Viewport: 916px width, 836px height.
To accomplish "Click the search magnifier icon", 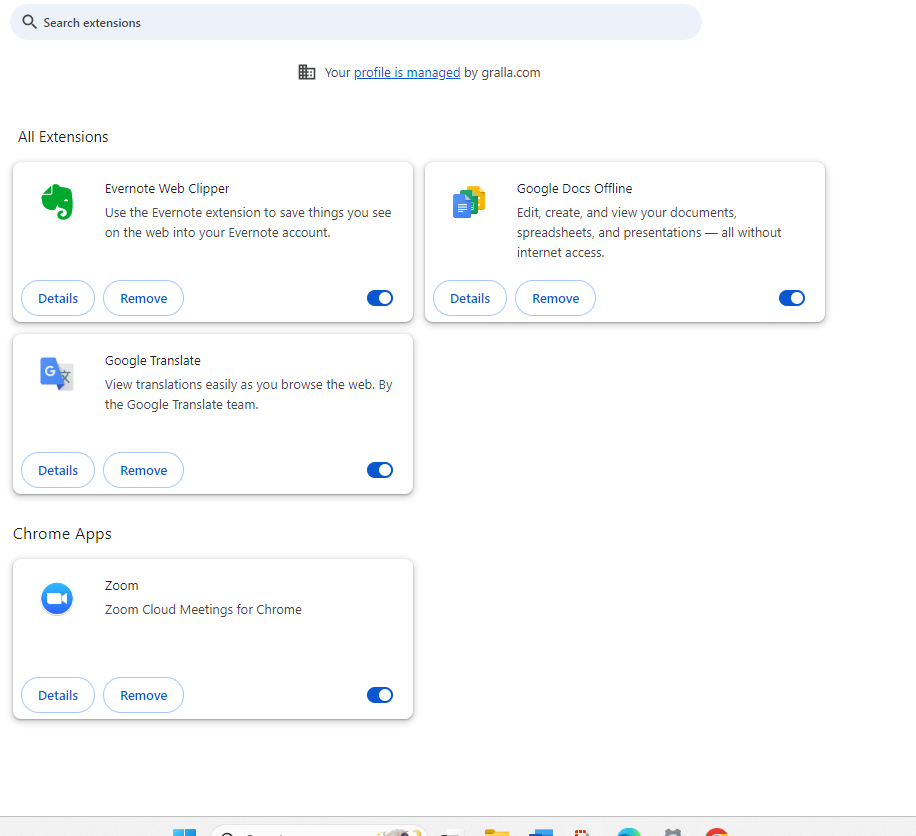I will (29, 22).
